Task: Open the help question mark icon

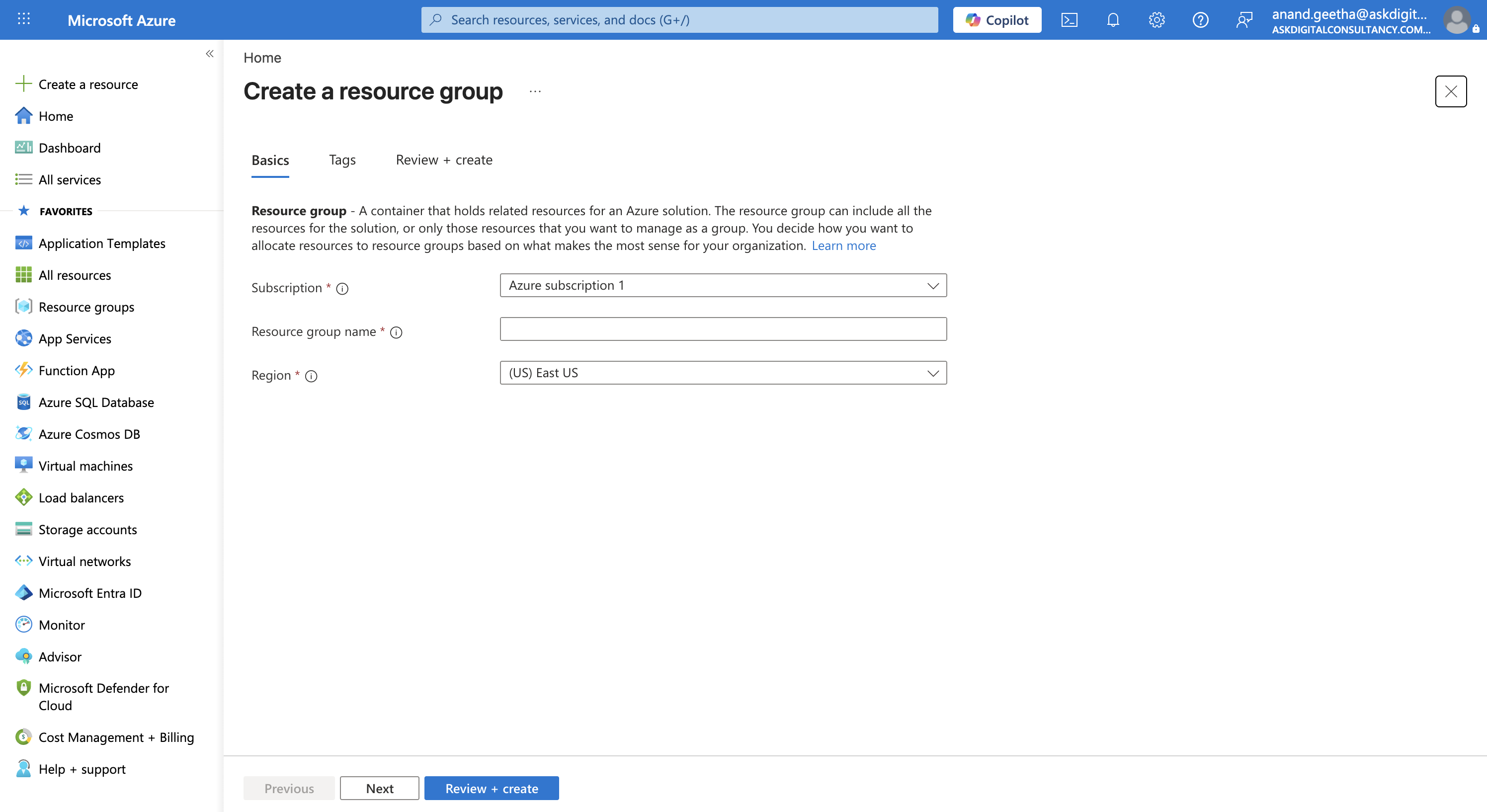Action: (1201, 20)
